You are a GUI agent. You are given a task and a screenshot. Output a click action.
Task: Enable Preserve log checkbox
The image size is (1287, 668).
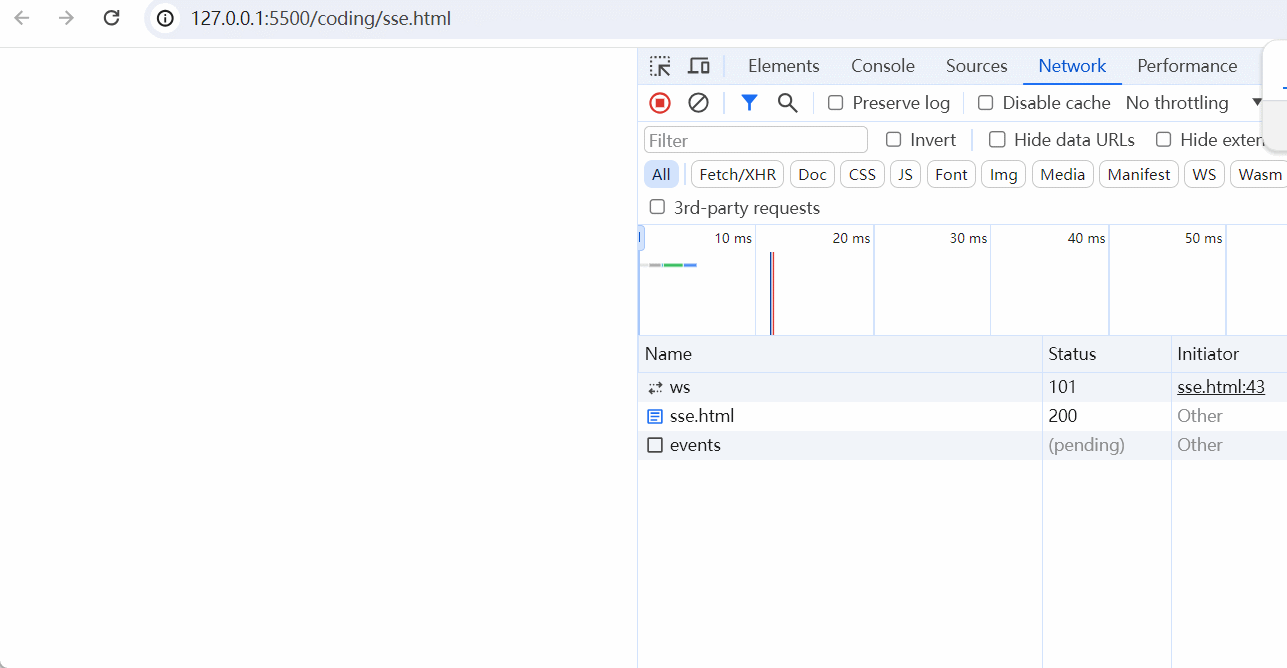[836, 103]
